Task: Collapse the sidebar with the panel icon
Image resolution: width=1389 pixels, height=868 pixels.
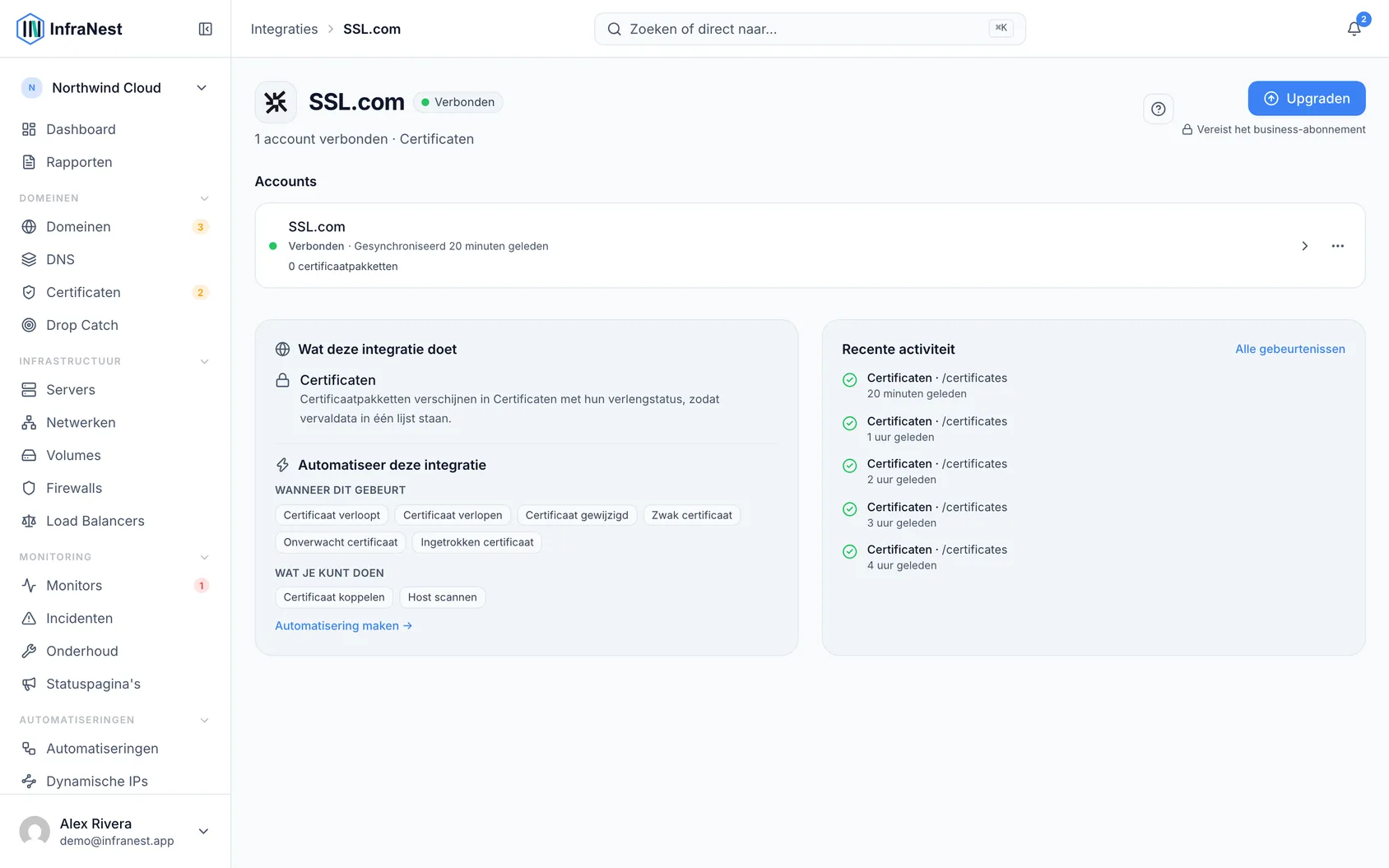Action: 206,29
